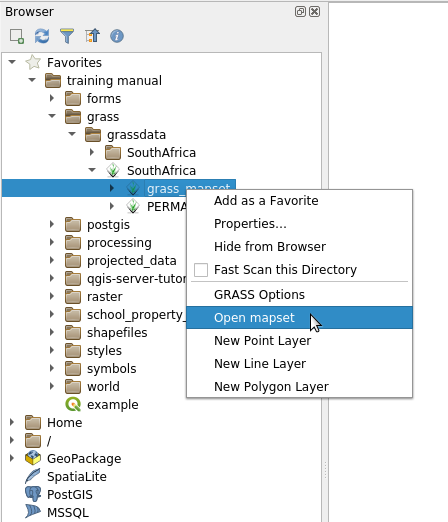448x522 pixels.
Task: Collapse the training manual folder
Action: click(x=32, y=80)
